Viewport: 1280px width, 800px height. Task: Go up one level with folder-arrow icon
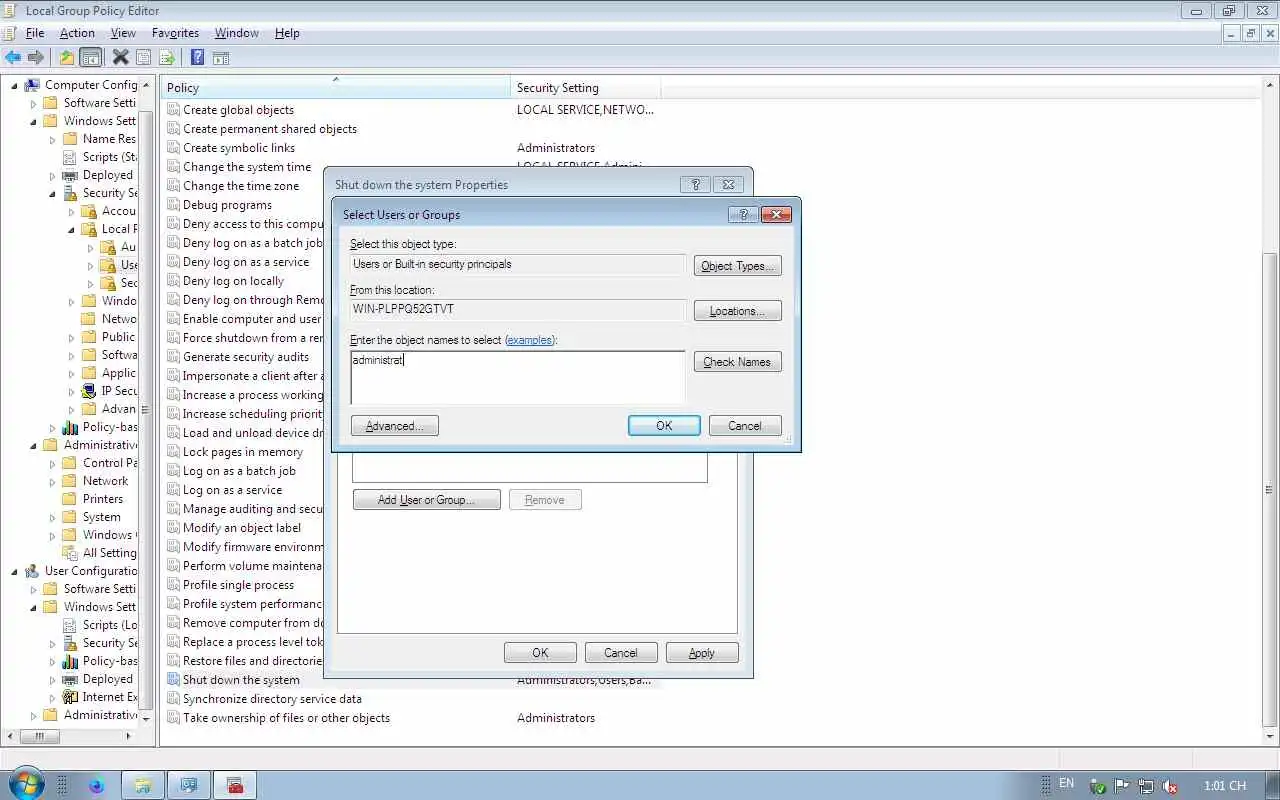[x=67, y=58]
